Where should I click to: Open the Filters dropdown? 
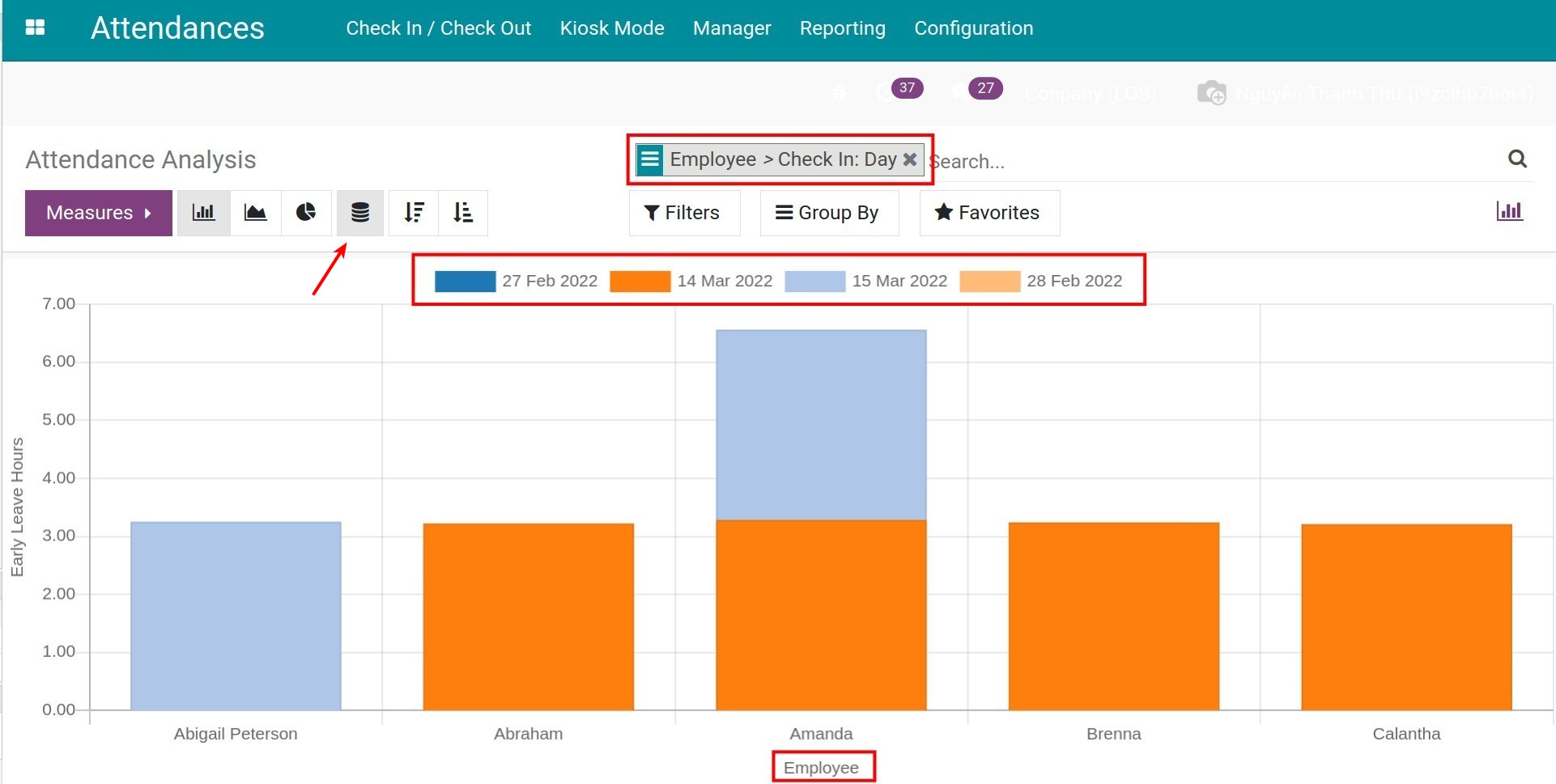click(683, 213)
